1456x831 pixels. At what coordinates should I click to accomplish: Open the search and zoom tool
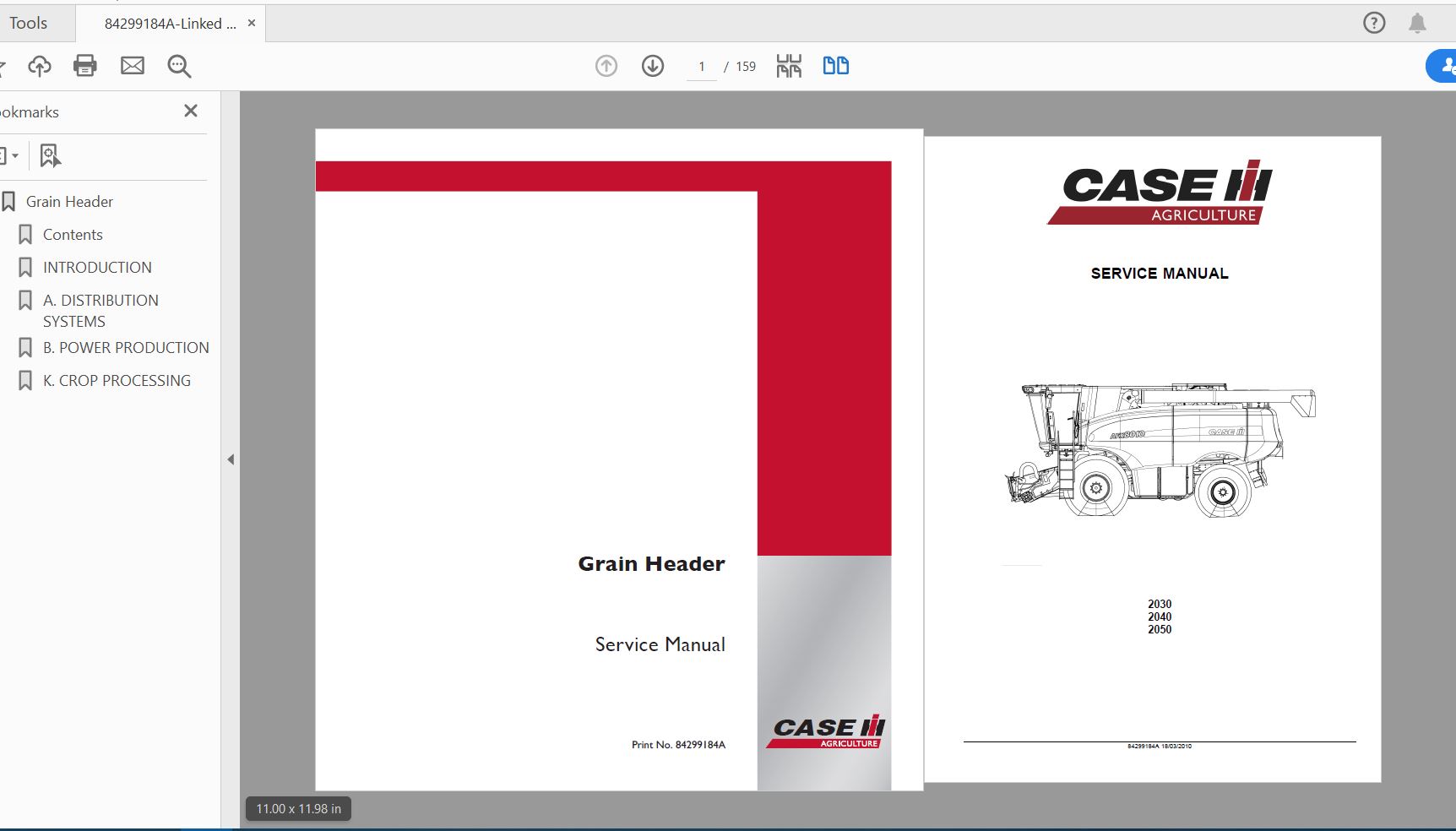178,66
